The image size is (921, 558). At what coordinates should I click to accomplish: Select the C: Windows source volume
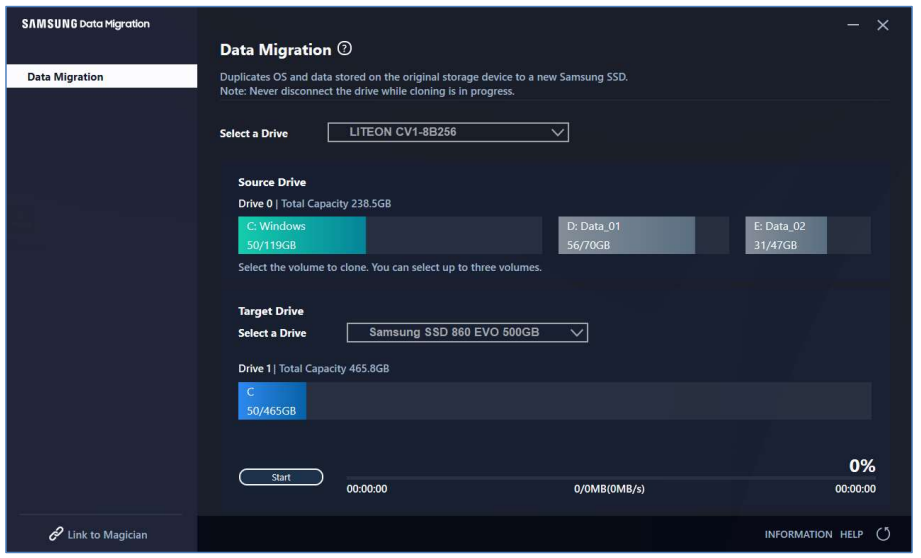[390, 236]
